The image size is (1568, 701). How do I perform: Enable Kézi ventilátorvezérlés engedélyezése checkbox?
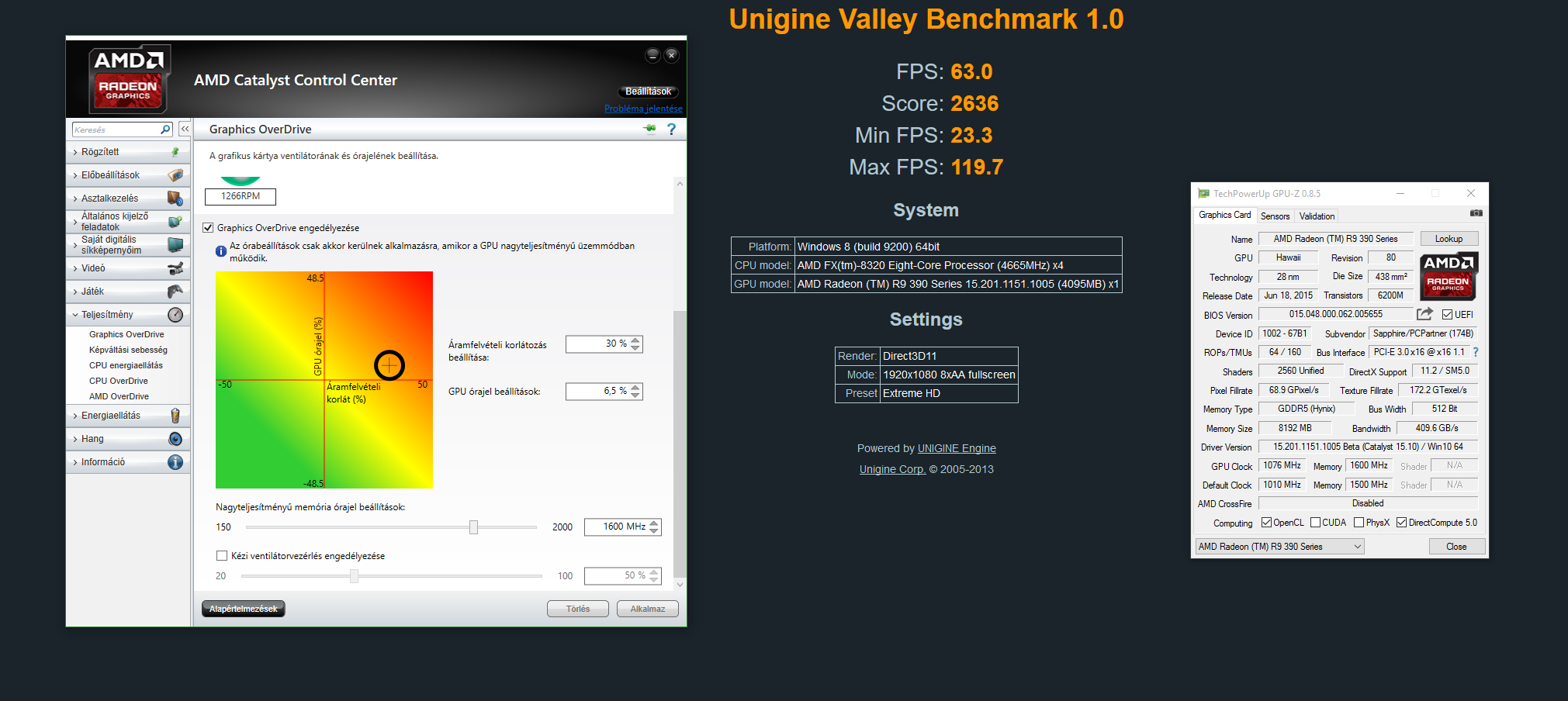222,556
